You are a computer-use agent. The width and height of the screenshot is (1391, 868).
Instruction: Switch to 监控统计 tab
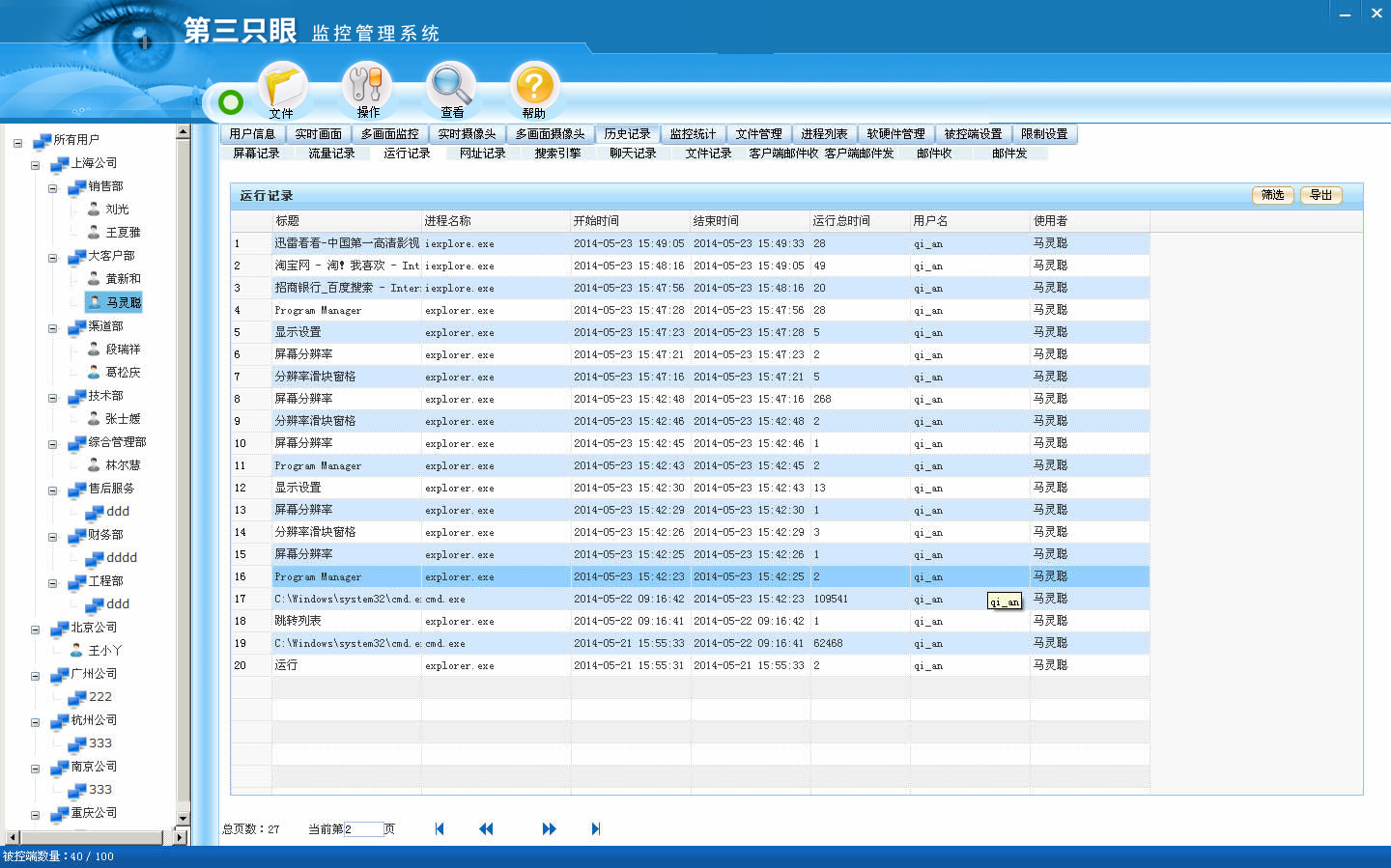(x=693, y=134)
